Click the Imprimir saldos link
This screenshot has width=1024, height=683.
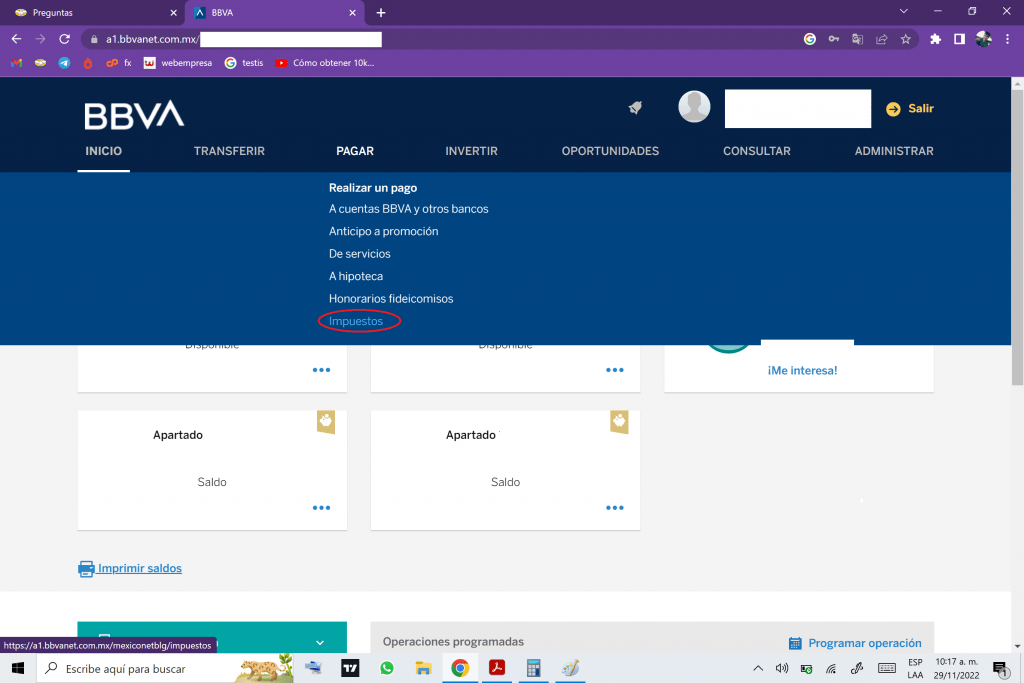[x=140, y=568]
